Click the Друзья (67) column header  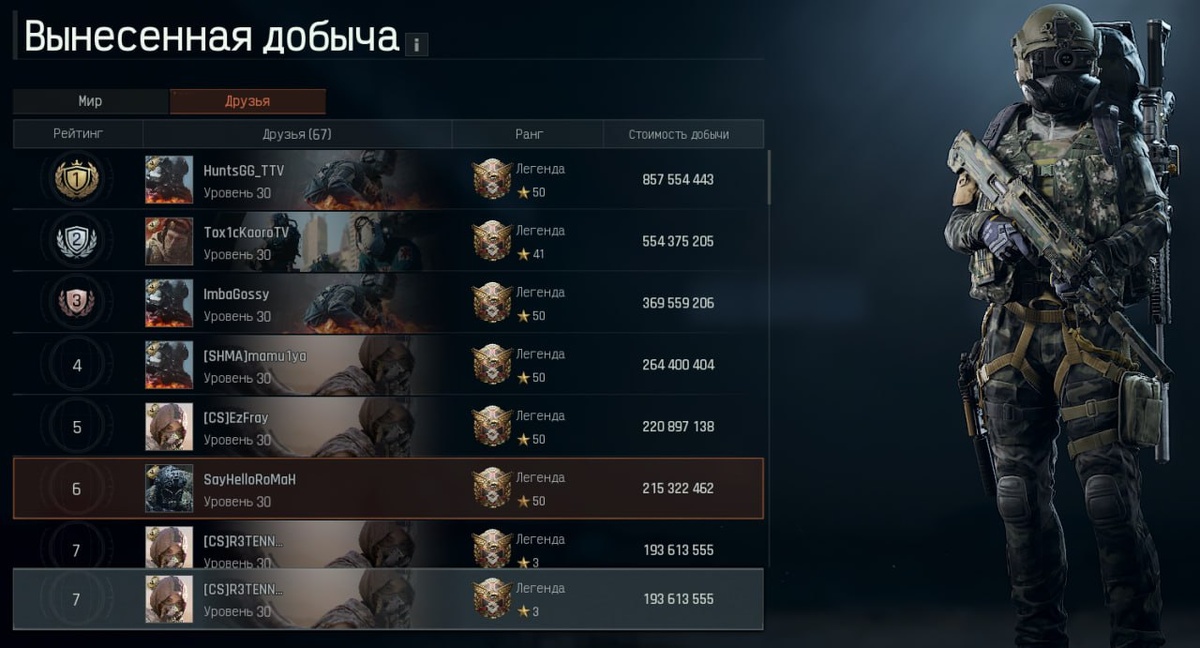(x=298, y=134)
